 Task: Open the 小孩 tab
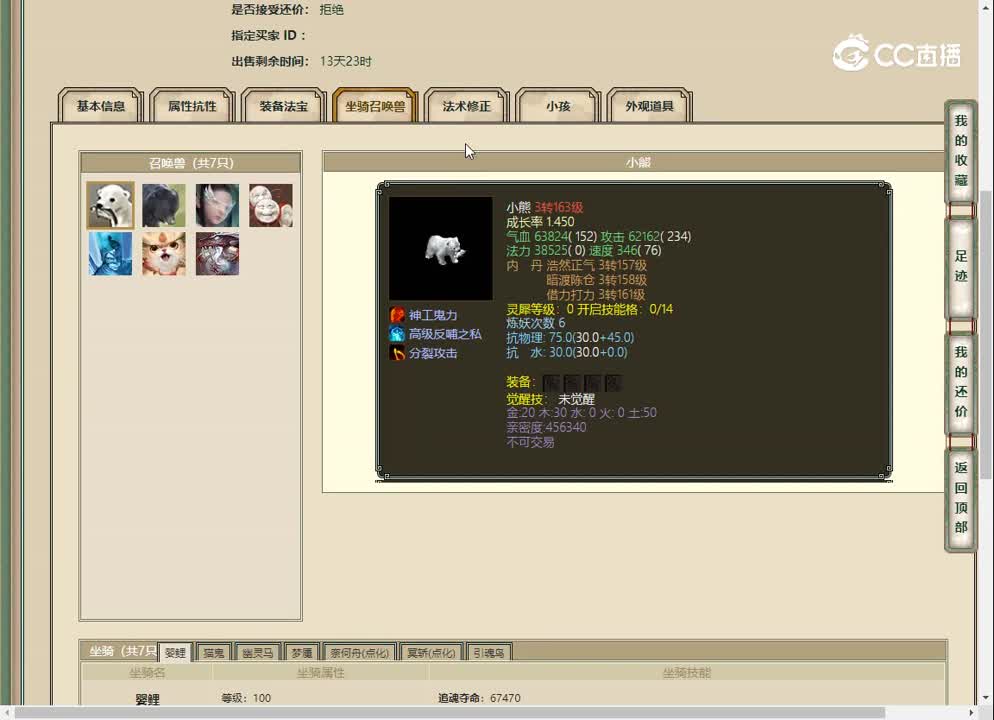coord(558,106)
